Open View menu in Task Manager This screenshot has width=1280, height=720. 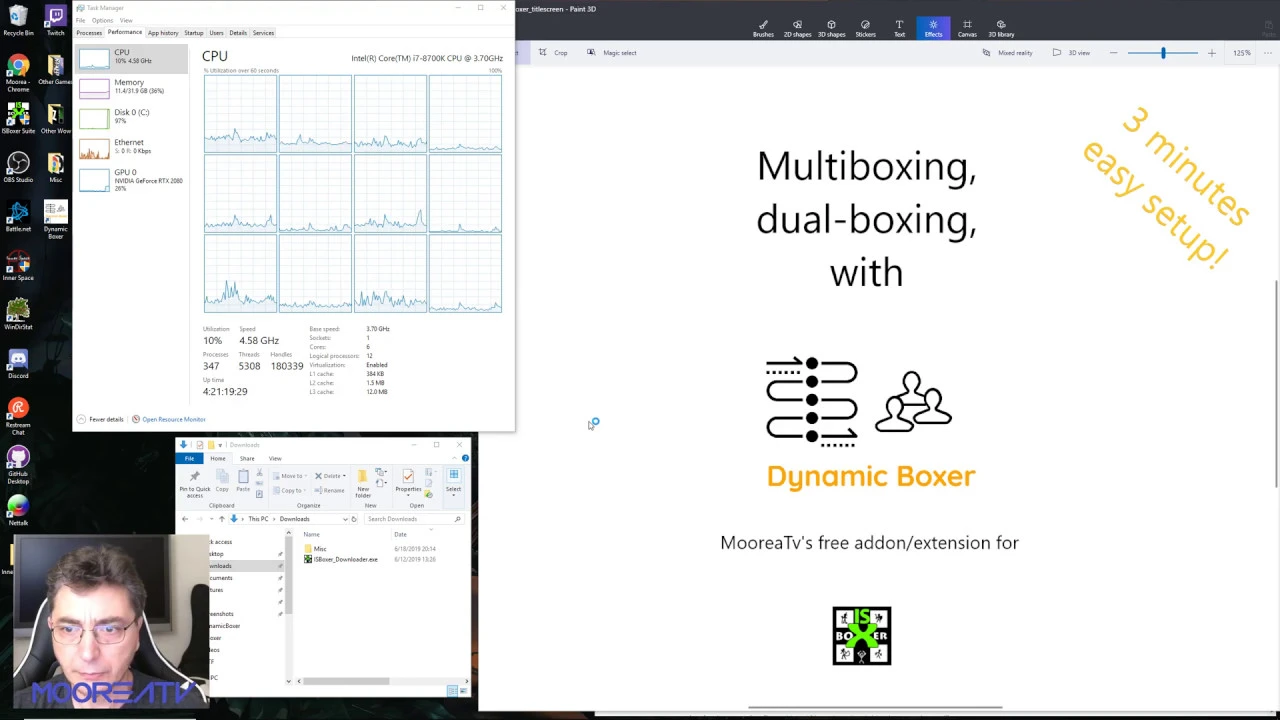(126, 20)
